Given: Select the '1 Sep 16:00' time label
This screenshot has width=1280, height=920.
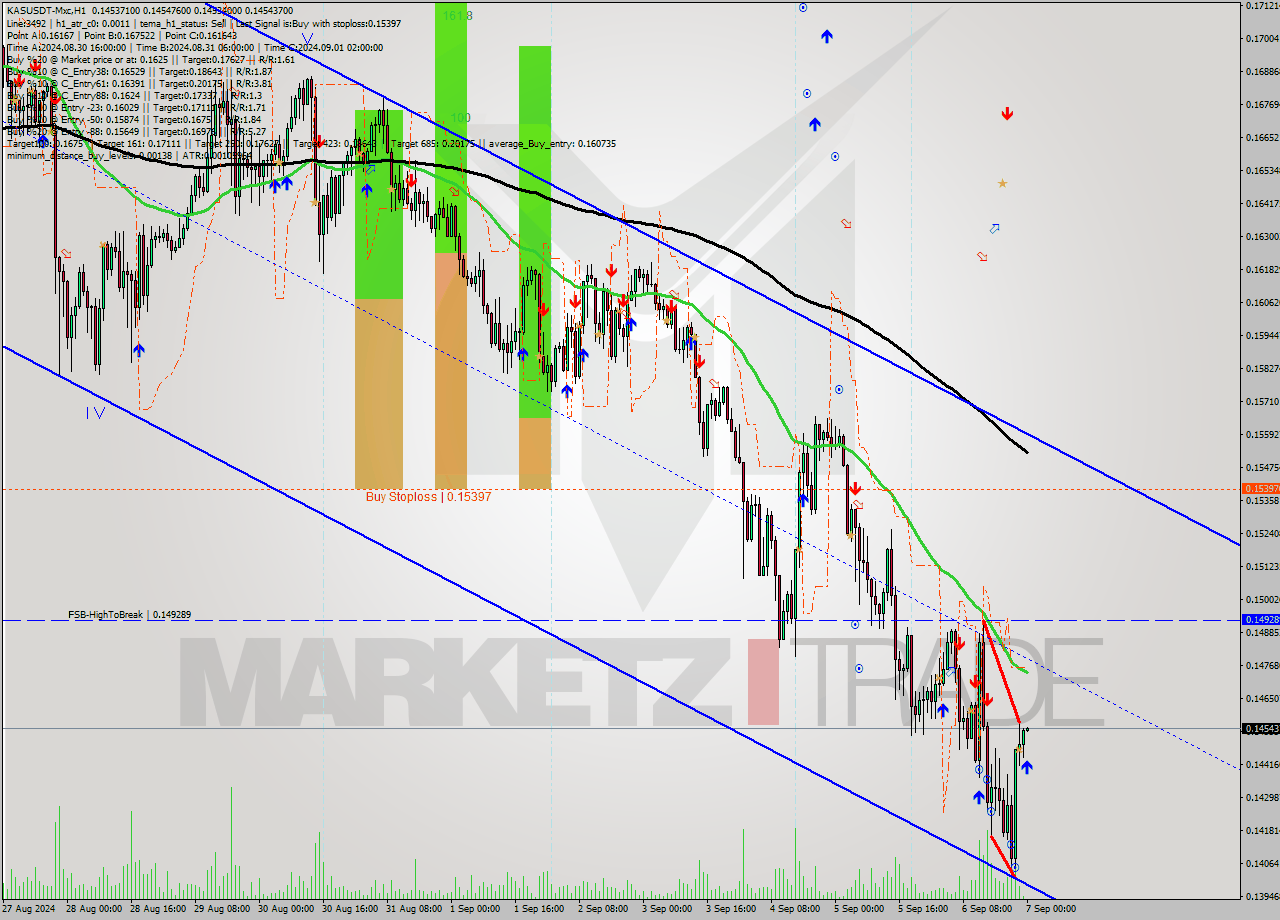Looking at the screenshot, I should click(541, 909).
